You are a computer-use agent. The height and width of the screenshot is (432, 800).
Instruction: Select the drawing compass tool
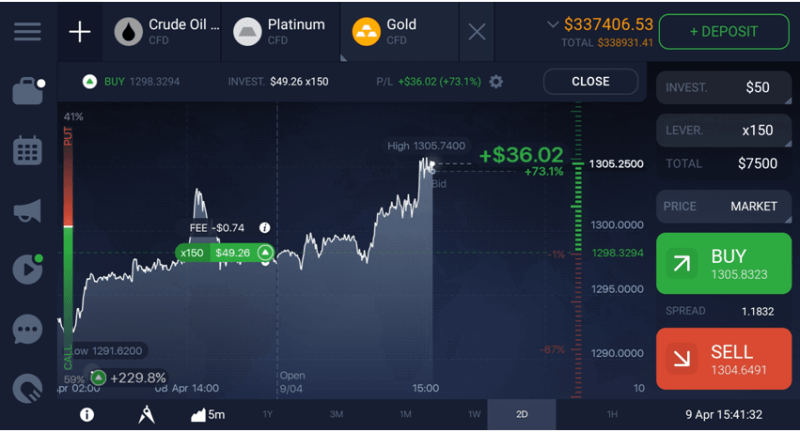[x=146, y=415]
